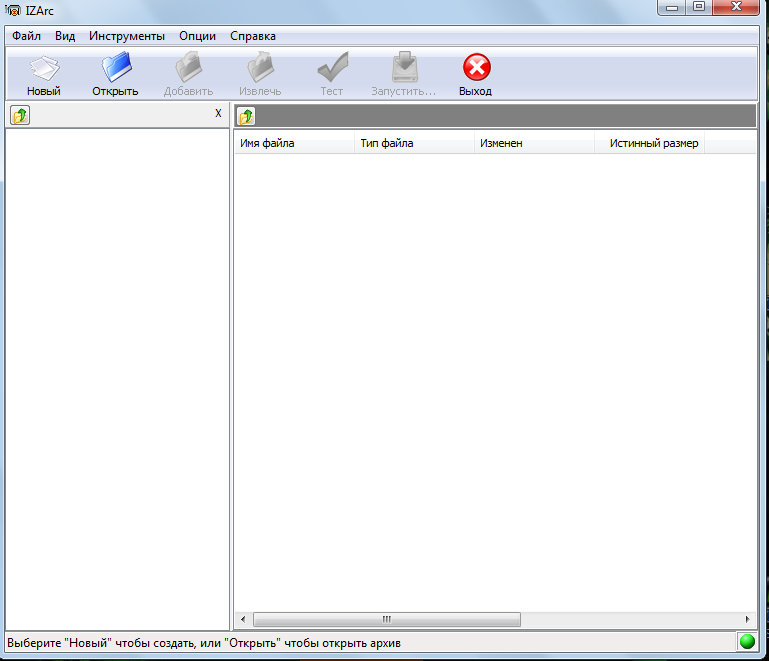Viewport: 769px width, 661px height.
Task: Click the greyed-out Извлечь toolbar icon
Action: 260,67
